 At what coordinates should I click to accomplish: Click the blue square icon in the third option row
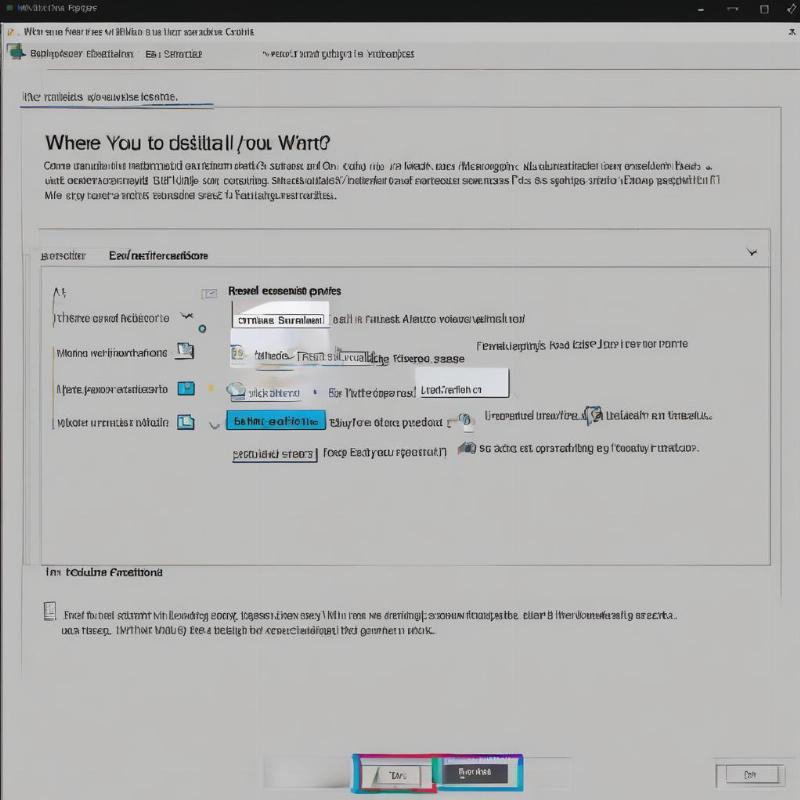tap(185, 388)
